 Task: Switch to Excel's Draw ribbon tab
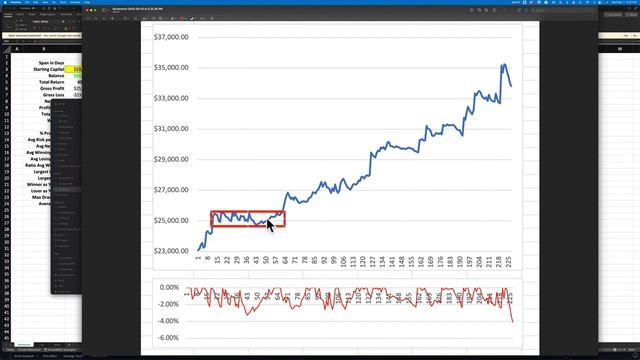click(x=32, y=14)
